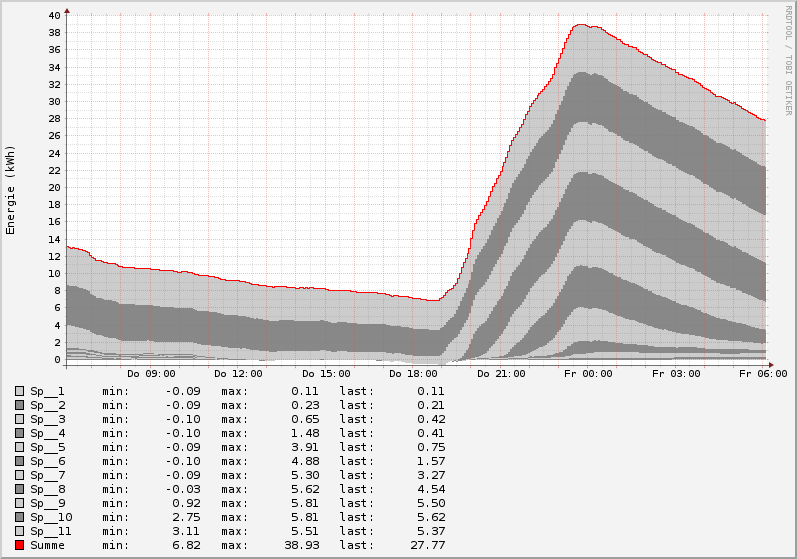Select the Sp__6 legend label
The image size is (797, 559).
[47, 461]
